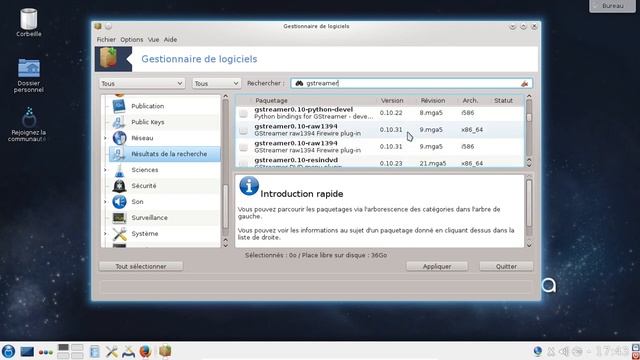
Task: Select the gstreamer0.10-resindvd package row
Action: pos(380,163)
